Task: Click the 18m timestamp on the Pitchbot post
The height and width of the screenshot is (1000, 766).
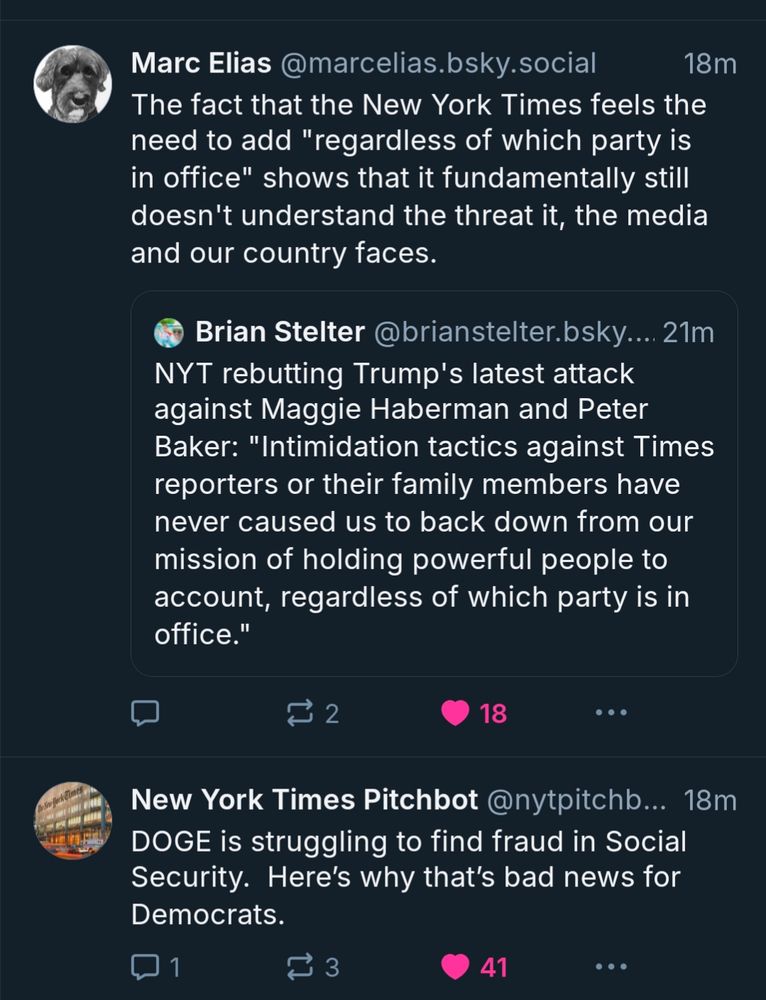Action: (x=710, y=800)
